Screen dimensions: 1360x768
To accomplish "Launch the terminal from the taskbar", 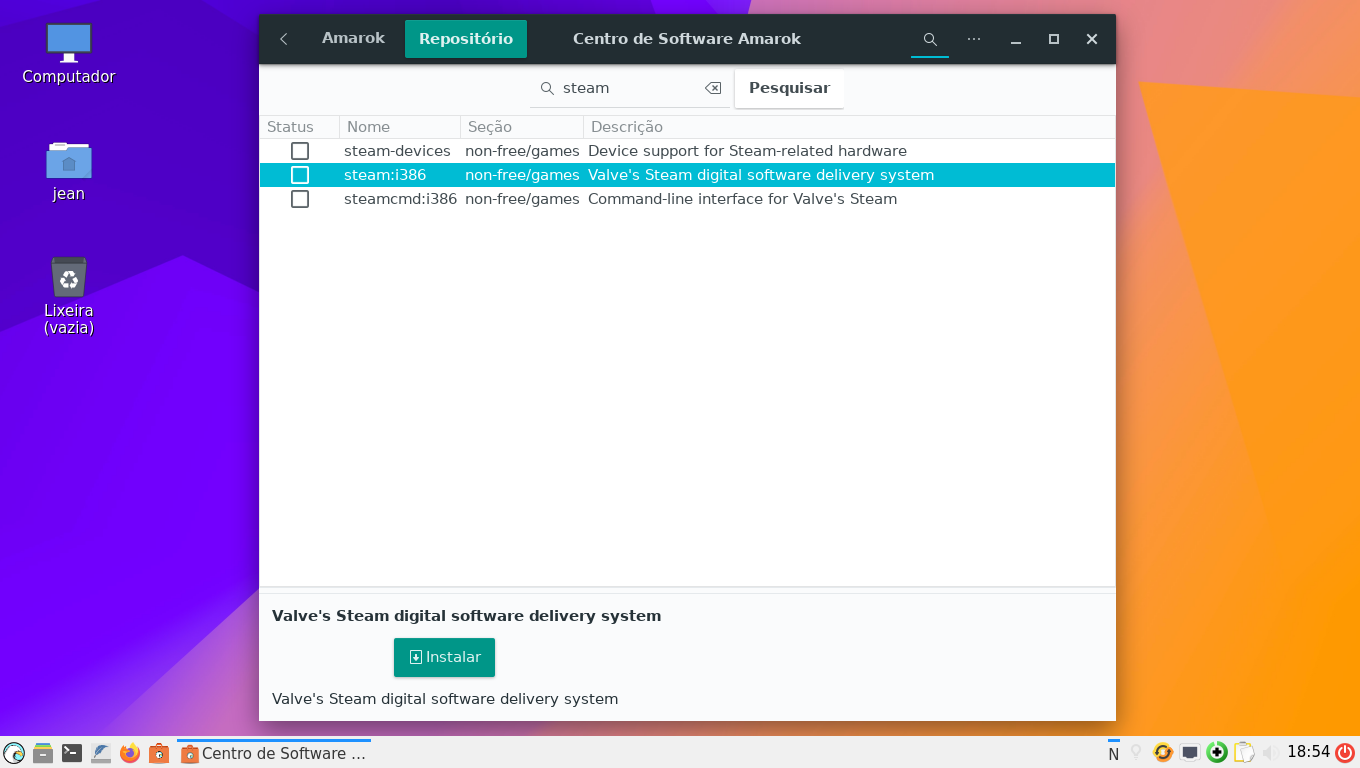I will point(72,753).
